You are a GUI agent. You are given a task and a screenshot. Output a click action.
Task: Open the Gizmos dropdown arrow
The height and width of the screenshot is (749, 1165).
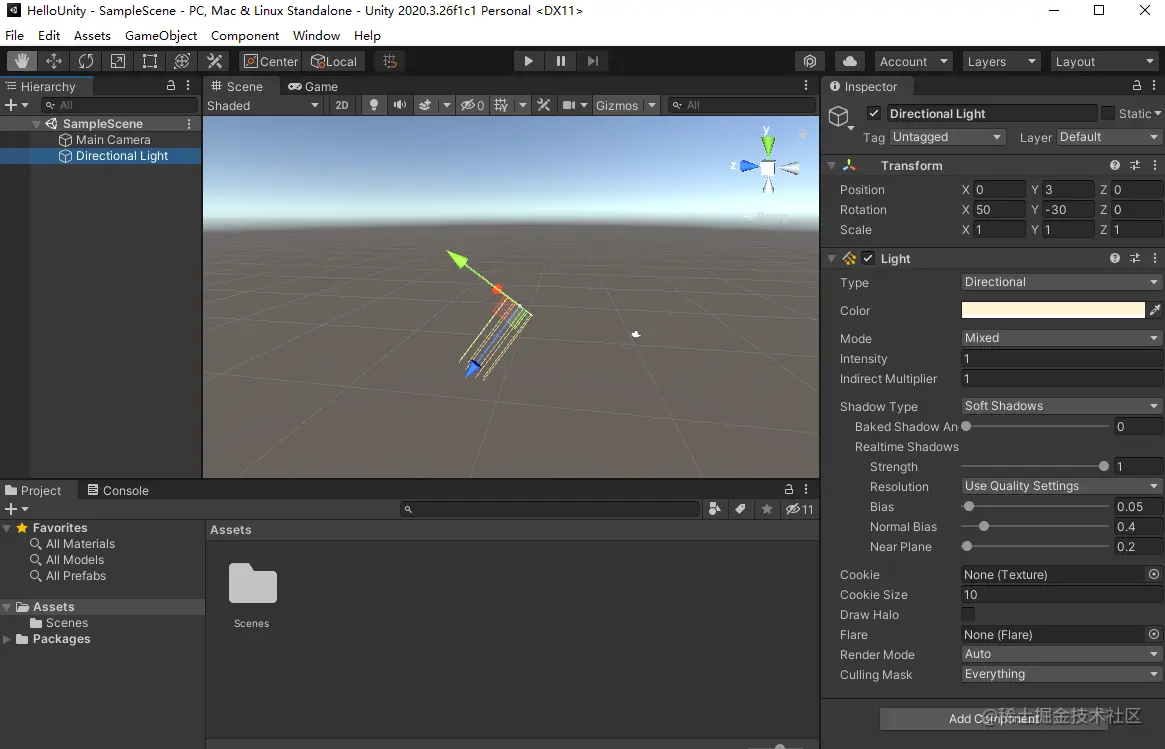pyautogui.click(x=652, y=105)
